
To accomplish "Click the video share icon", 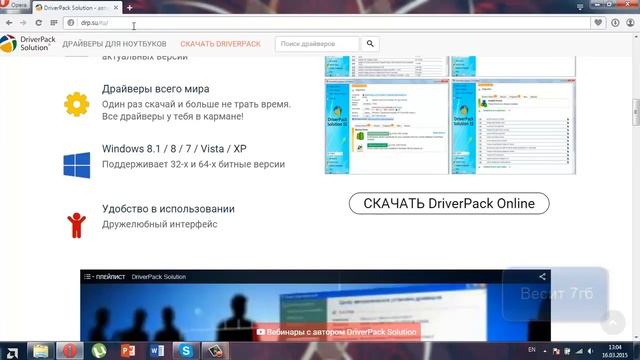I will (x=542, y=277).
